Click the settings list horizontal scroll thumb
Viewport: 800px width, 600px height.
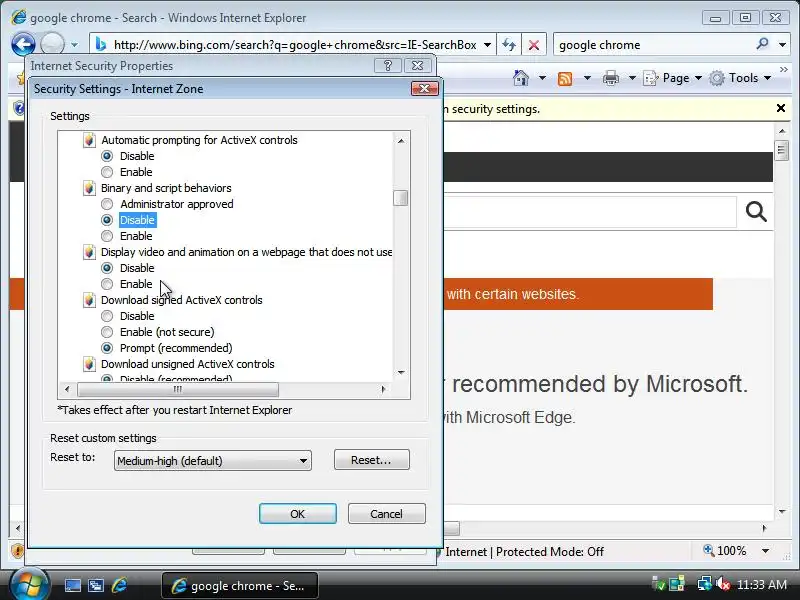178,389
